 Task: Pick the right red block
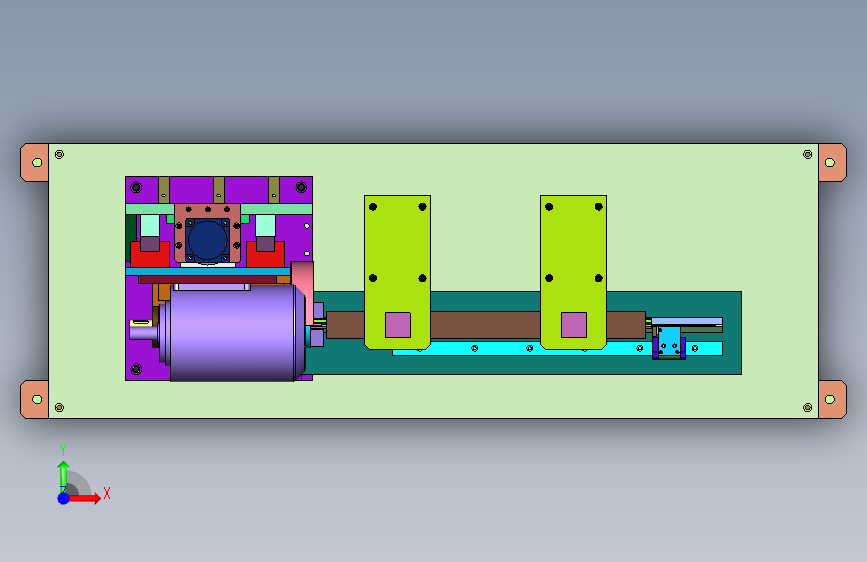coord(265,254)
